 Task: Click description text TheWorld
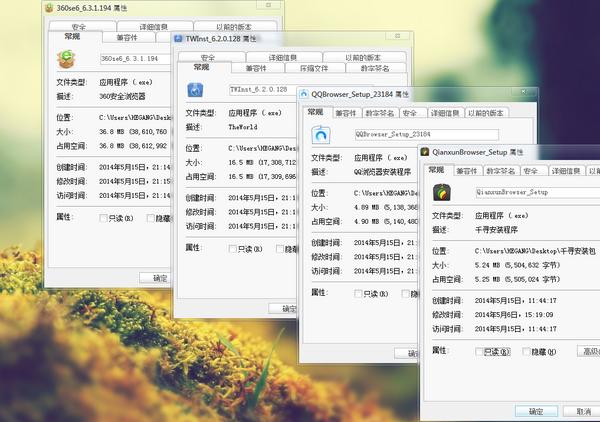pos(243,127)
